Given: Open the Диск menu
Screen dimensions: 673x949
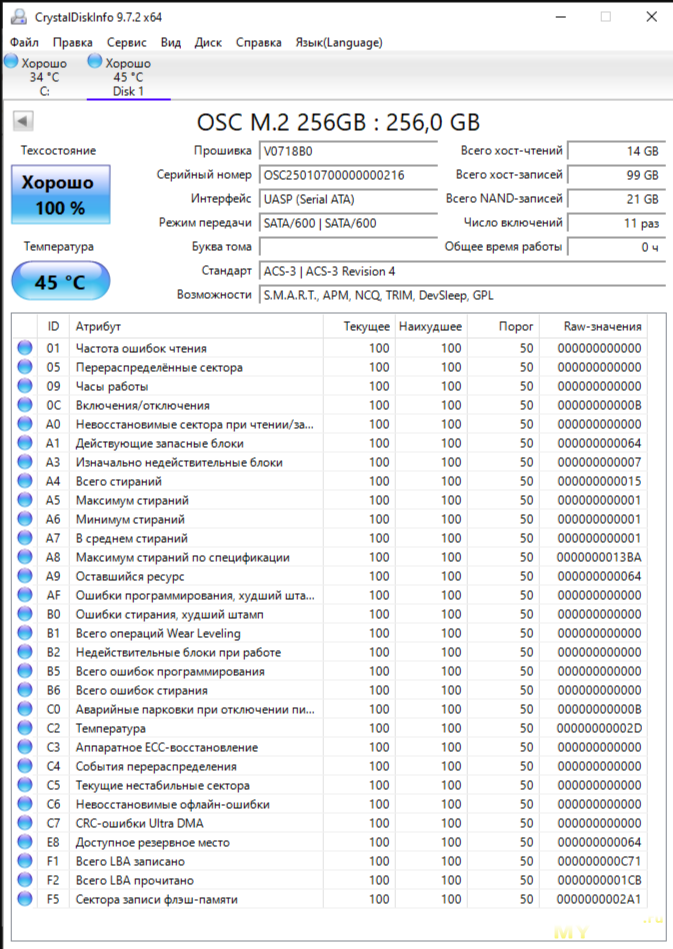Looking at the screenshot, I should point(208,43).
